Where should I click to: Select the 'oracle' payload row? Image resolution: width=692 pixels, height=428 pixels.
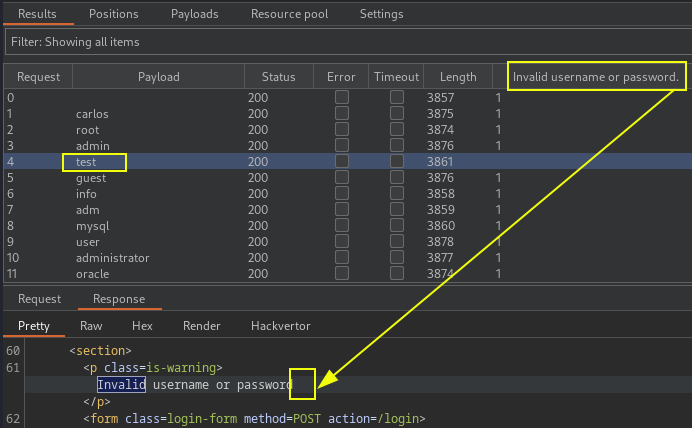click(348, 274)
